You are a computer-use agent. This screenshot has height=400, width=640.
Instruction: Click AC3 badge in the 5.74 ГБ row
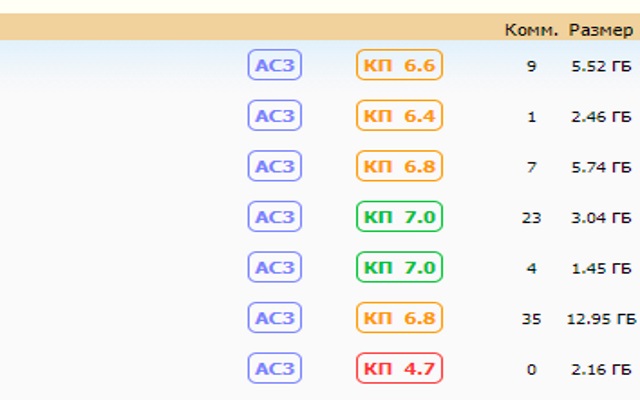click(275, 167)
